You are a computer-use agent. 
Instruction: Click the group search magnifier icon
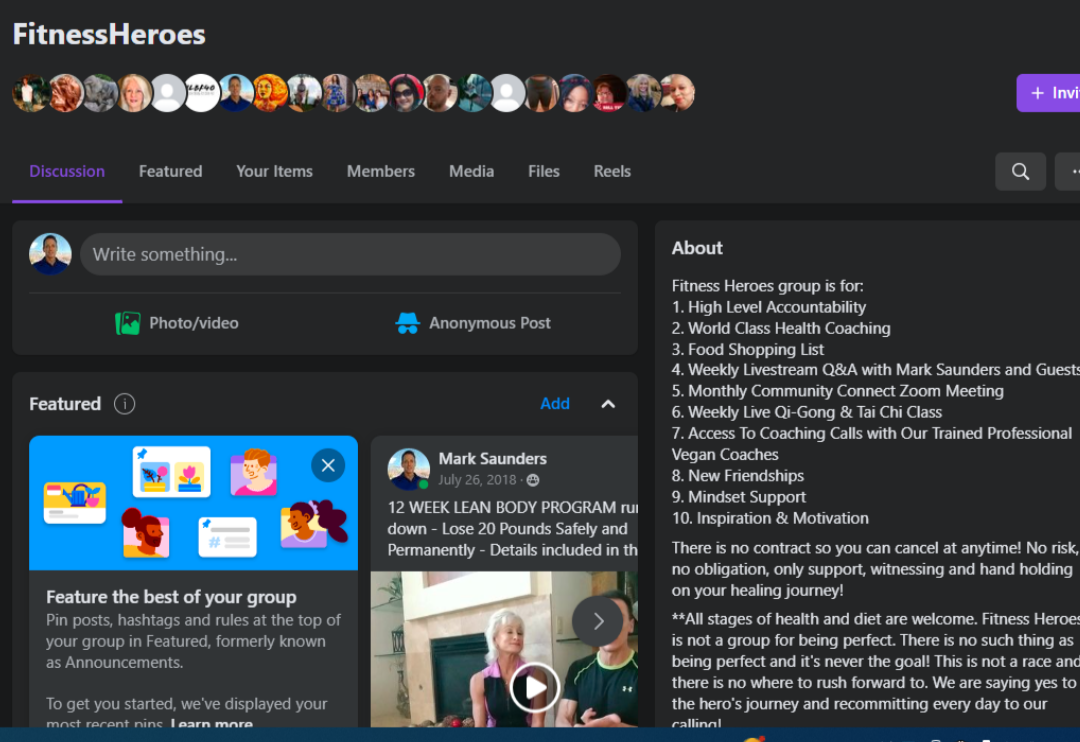point(1020,172)
